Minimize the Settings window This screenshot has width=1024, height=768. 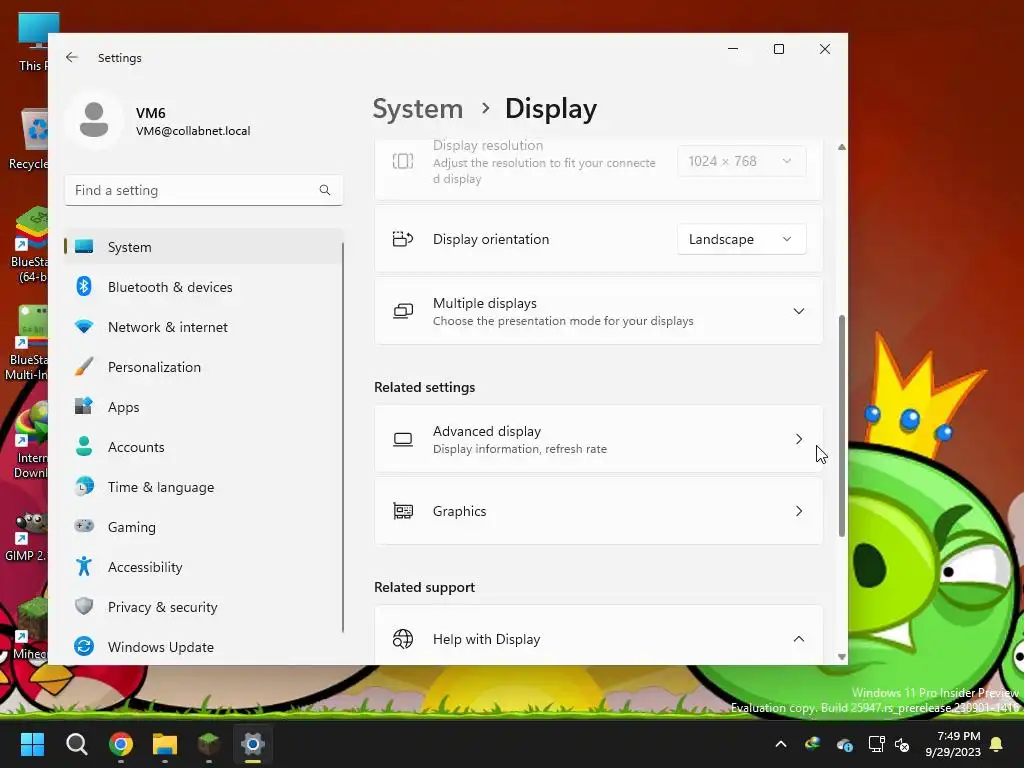click(x=733, y=49)
